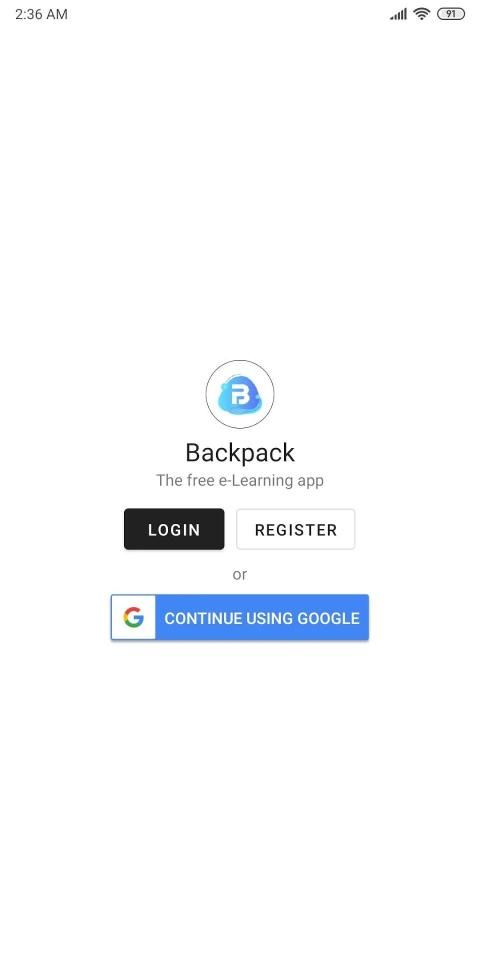Screen dimensions: 480x960
Task: Tap the Wi-Fi status icon
Action: click(x=421, y=13)
